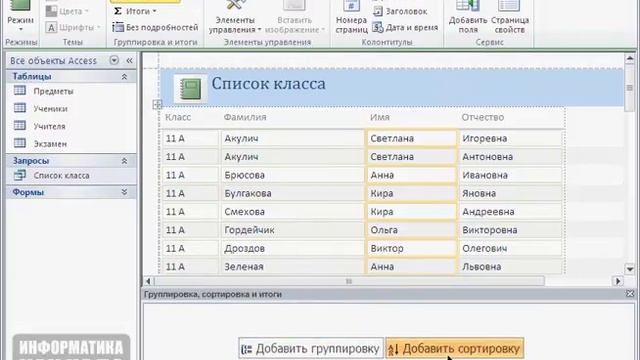Screen dimensions: 640x360
Task: Click the report vertical scrollbar up arrow
Action: point(630,59)
